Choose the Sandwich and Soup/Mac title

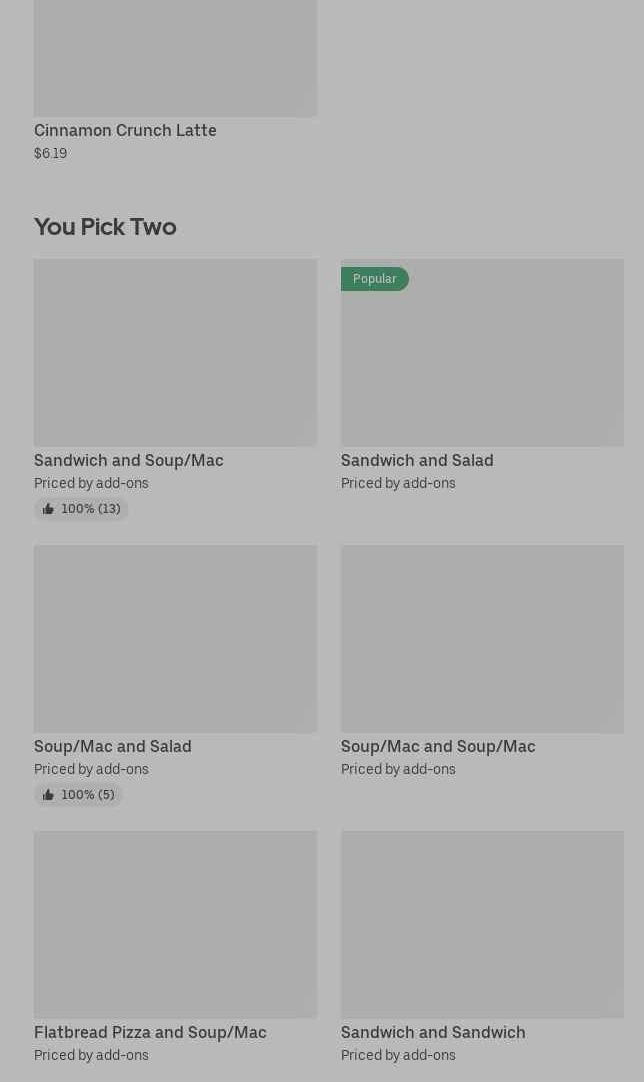coord(128,460)
